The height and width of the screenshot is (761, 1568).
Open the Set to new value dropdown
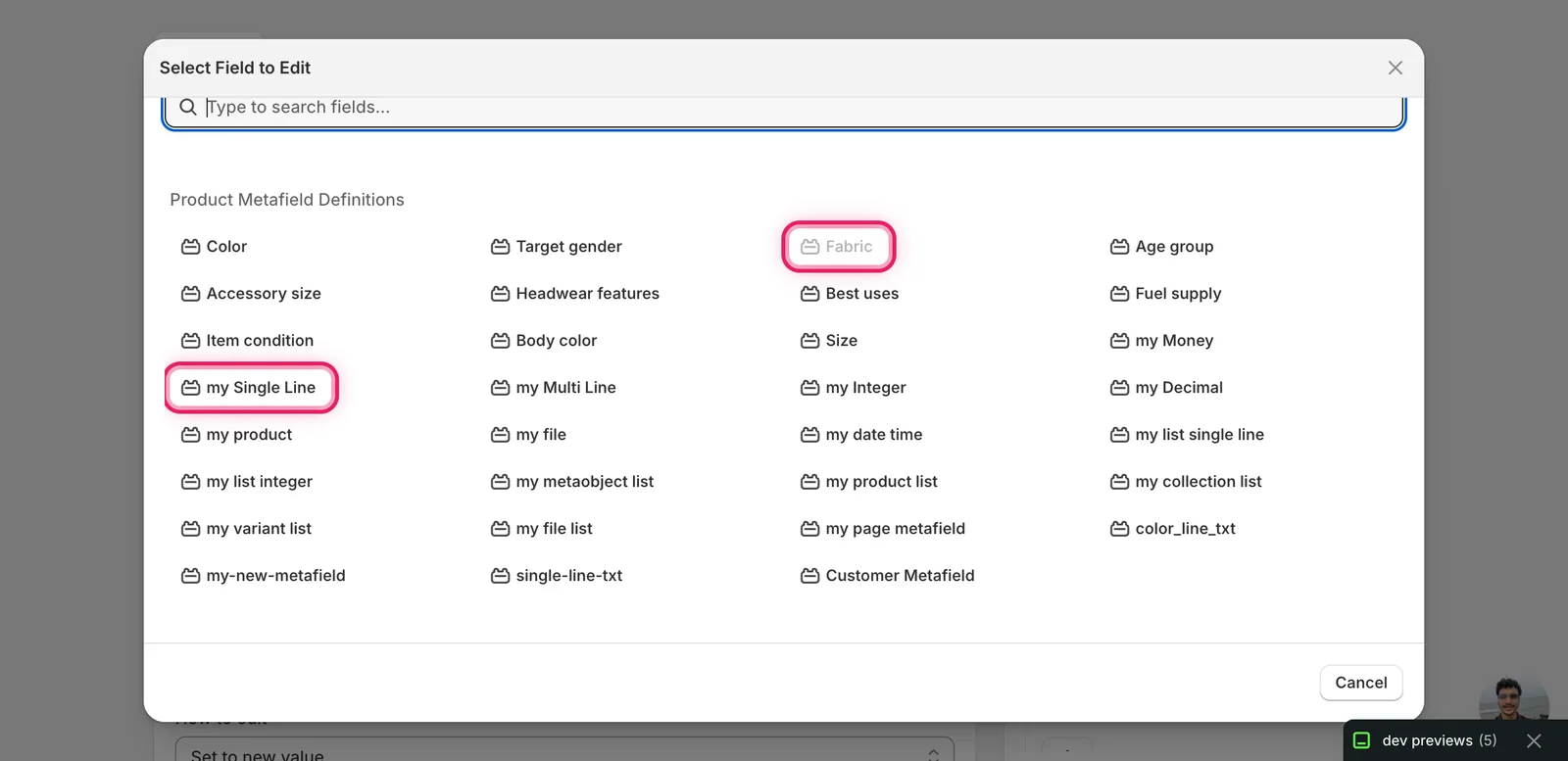pyautogui.click(x=564, y=750)
